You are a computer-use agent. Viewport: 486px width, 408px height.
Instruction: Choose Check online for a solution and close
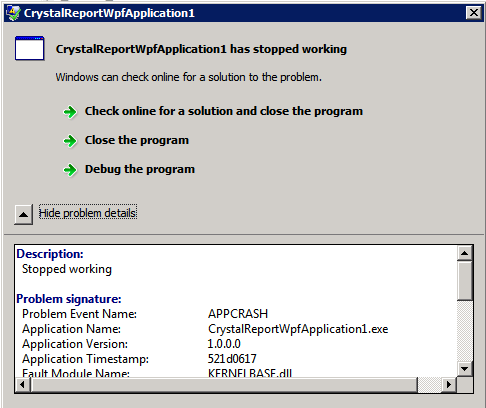tap(224, 111)
